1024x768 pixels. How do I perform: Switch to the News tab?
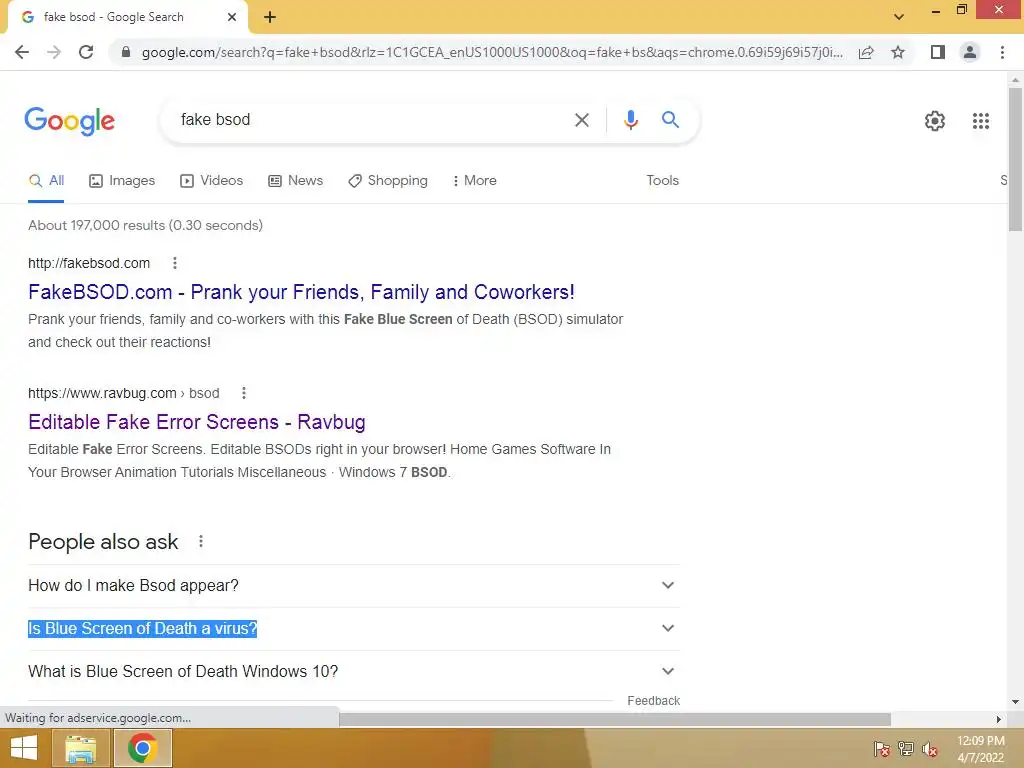[x=296, y=181]
